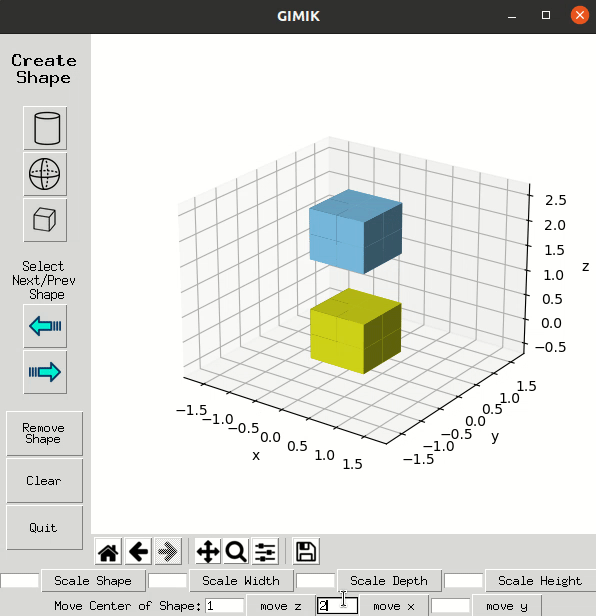Viewport: 596px width, 616px height.
Task: Close the GIMIK window
Action: 579,15
